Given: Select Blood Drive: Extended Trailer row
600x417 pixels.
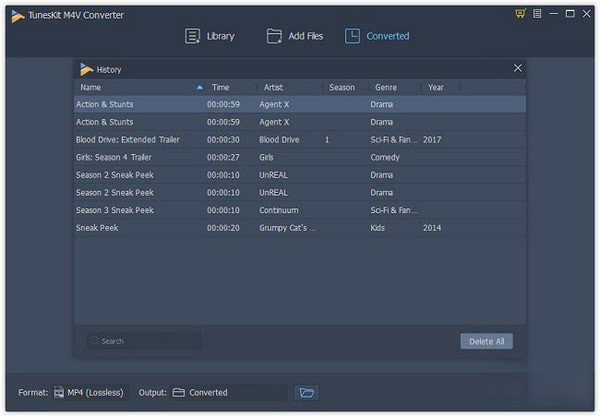Looking at the screenshot, I should tap(300, 140).
